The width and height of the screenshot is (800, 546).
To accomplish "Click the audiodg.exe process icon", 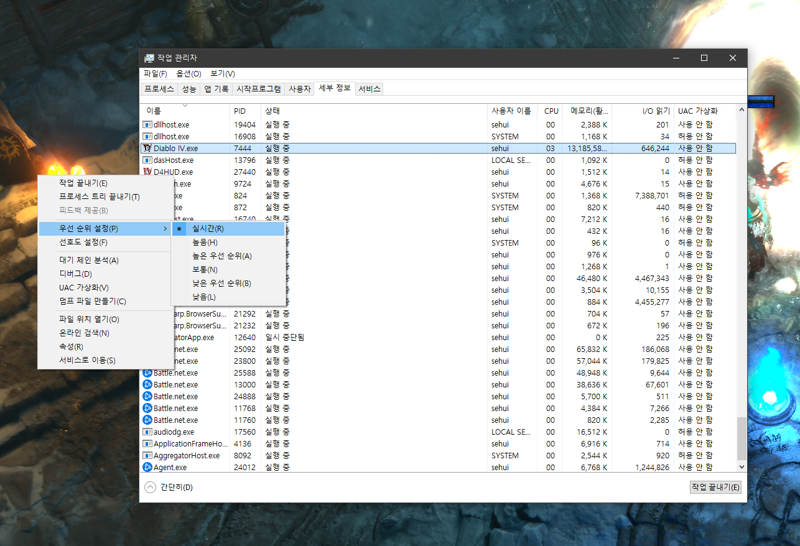I will click(147, 432).
